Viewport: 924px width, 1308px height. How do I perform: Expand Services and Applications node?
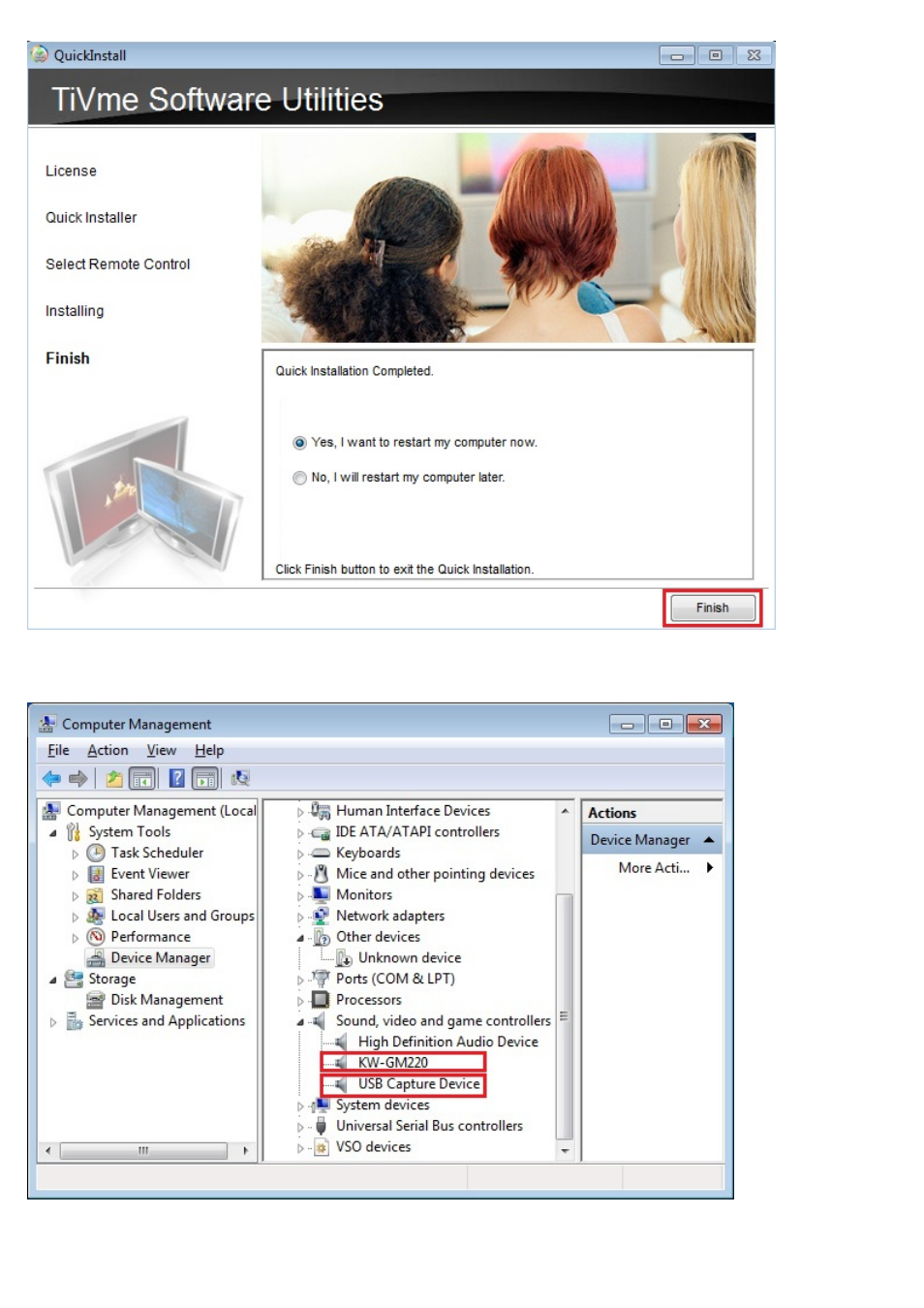coord(53,1022)
